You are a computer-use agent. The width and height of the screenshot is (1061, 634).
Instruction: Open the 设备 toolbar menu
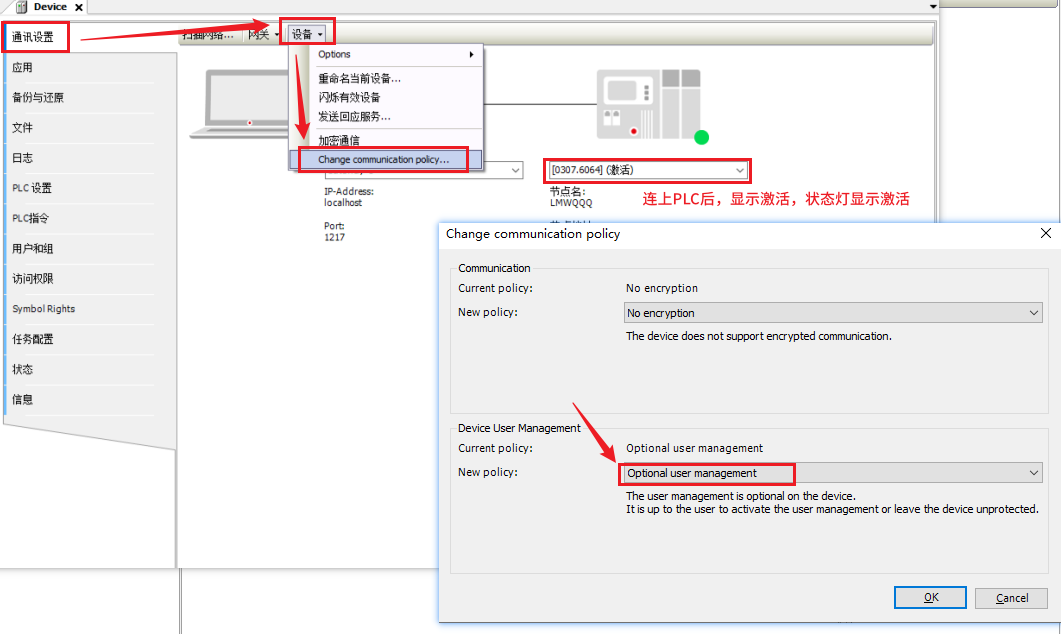tap(306, 35)
